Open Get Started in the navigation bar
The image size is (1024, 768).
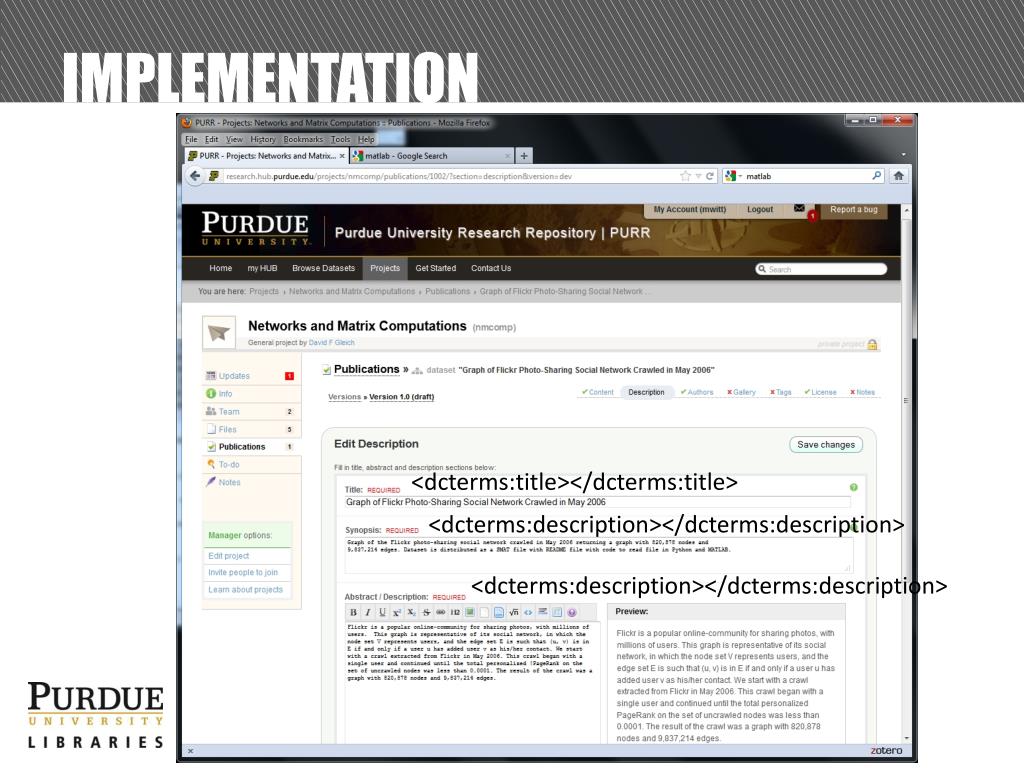[x=436, y=268]
